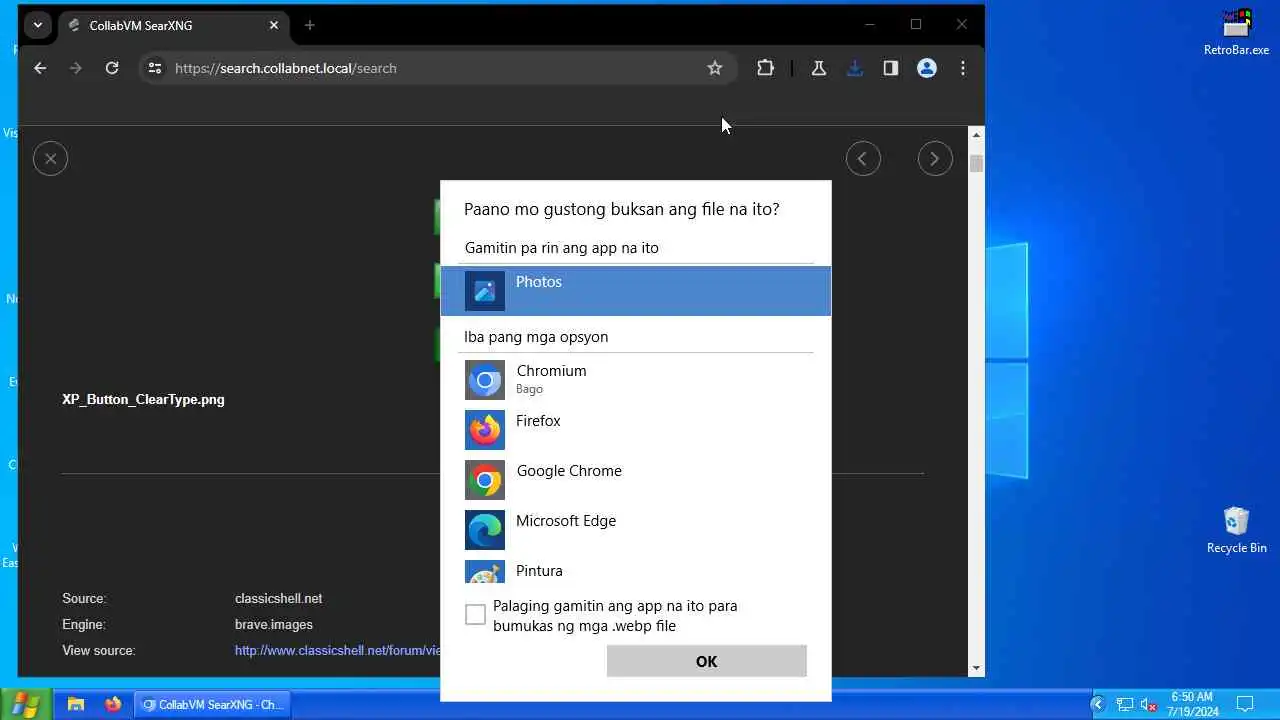Expand hidden system tray icons
The height and width of the screenshot is (720, 1280).
[x=1098, y=704]
